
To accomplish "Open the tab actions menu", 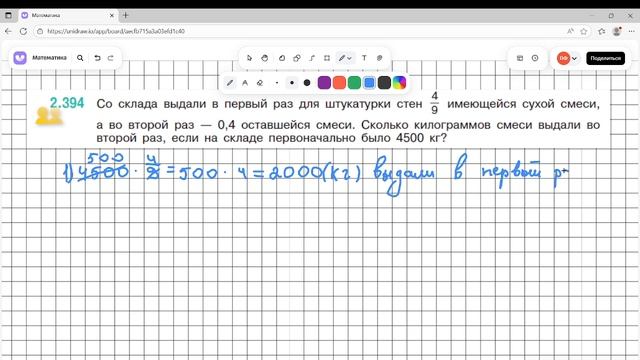I will (8, 16).
